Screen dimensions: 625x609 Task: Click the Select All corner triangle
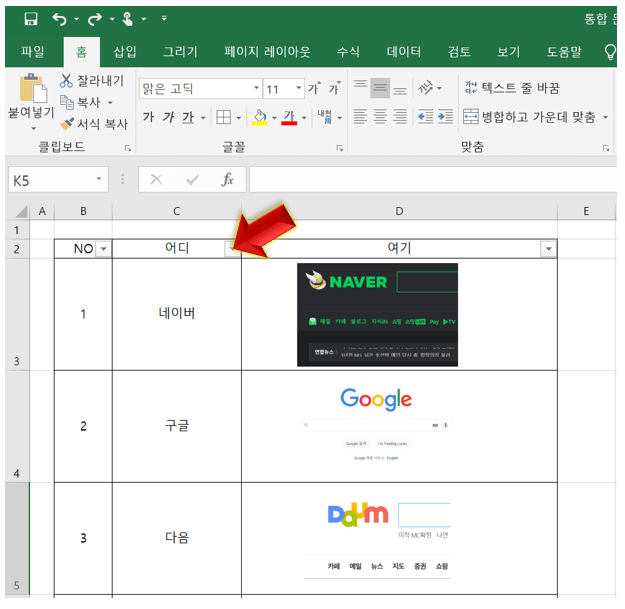tap(21, 211)
